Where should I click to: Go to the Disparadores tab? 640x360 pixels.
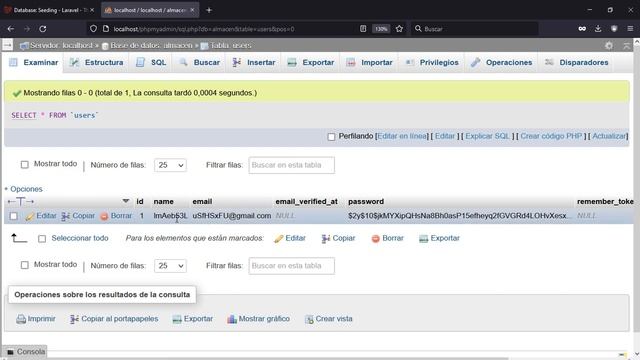(x=576, y=62)
